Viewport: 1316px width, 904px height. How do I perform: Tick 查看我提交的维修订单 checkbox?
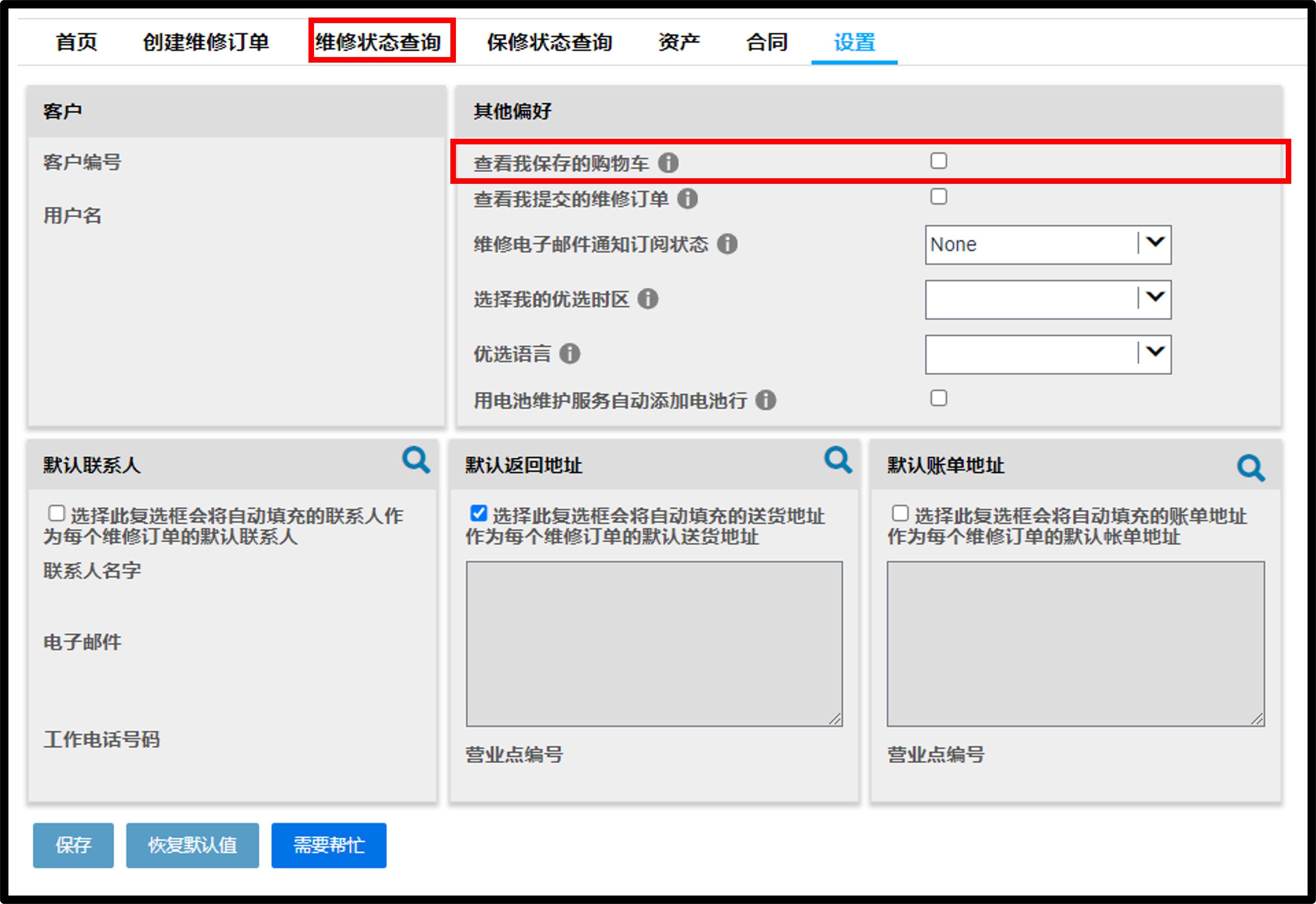pyautogui.click(x=938, y=197)
